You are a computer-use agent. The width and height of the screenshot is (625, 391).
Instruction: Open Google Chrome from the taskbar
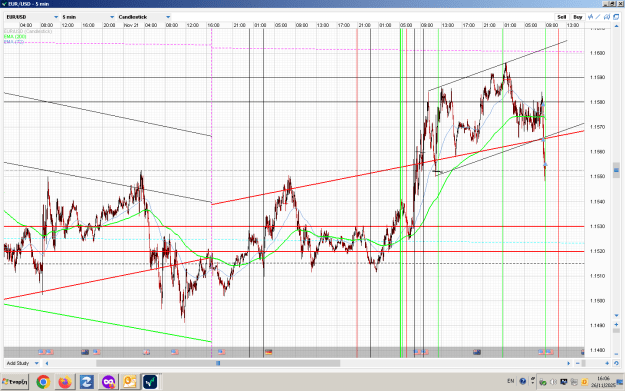click(x=43, y=382)
